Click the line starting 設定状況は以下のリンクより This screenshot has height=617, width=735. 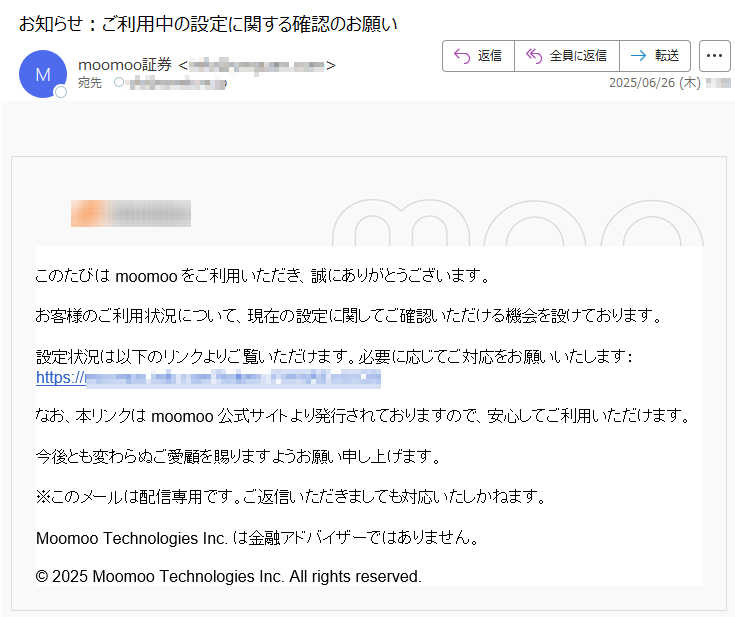tap(334, 357)
